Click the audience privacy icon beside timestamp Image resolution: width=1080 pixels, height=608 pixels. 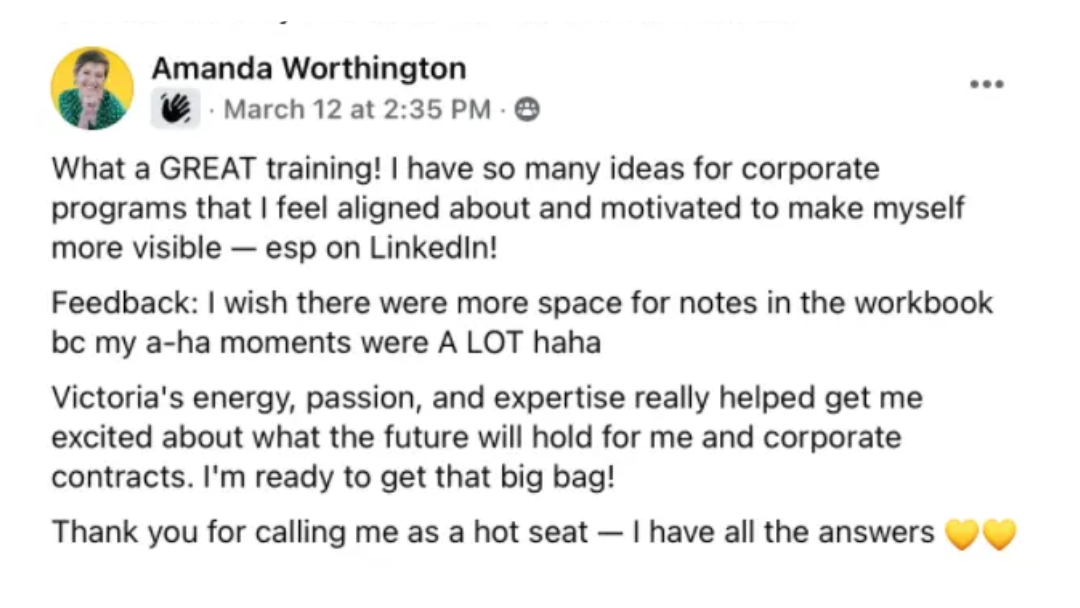(527, 109)
